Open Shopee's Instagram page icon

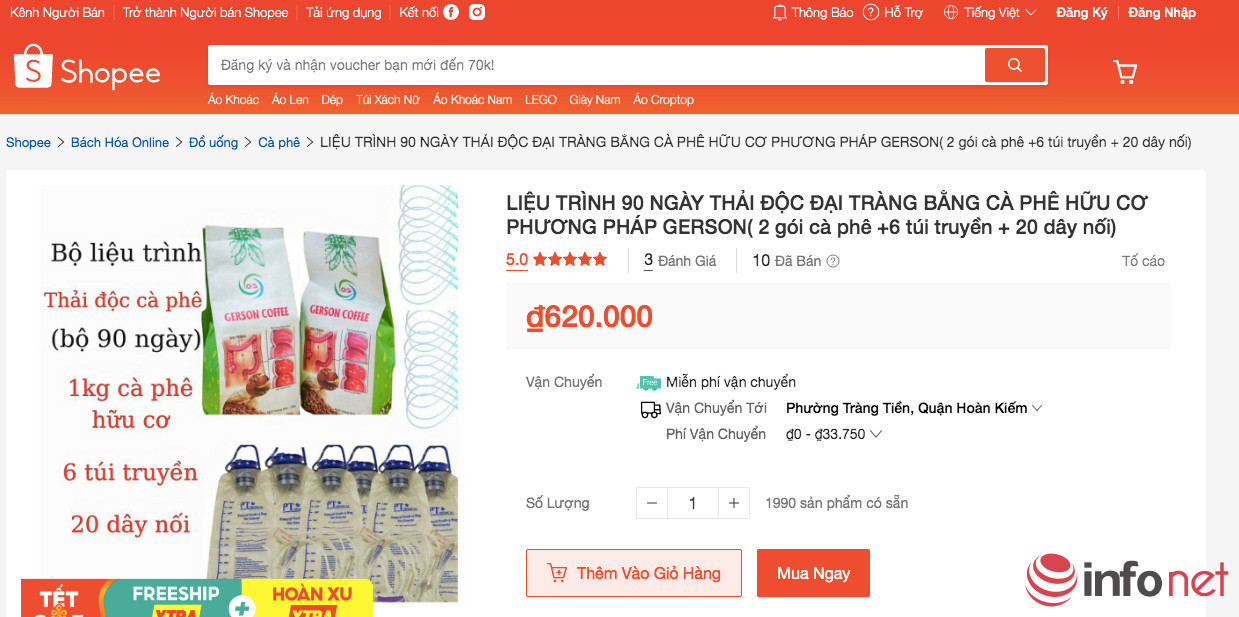coord(478,13)
